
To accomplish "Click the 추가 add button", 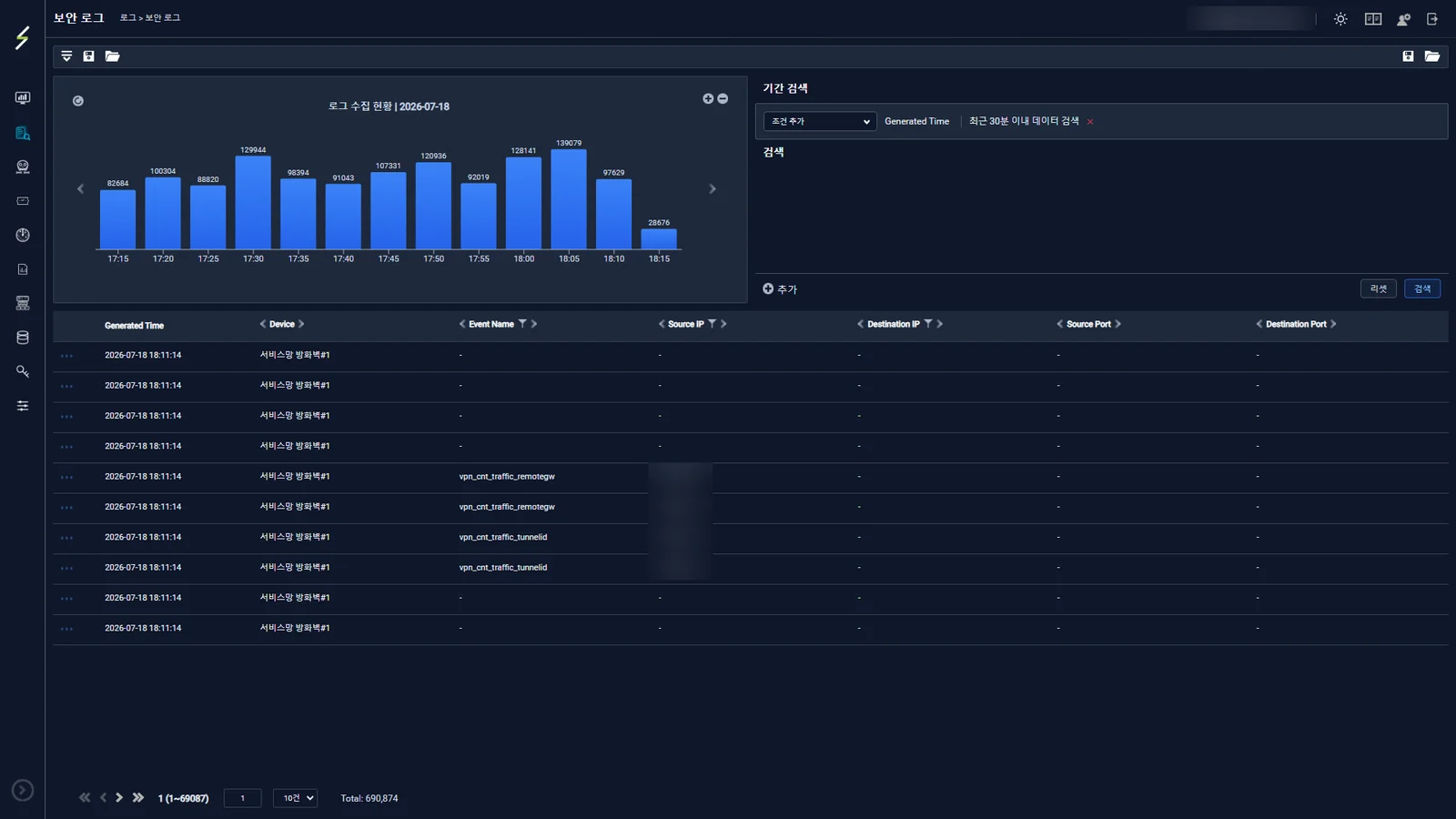I will (780, 289).
